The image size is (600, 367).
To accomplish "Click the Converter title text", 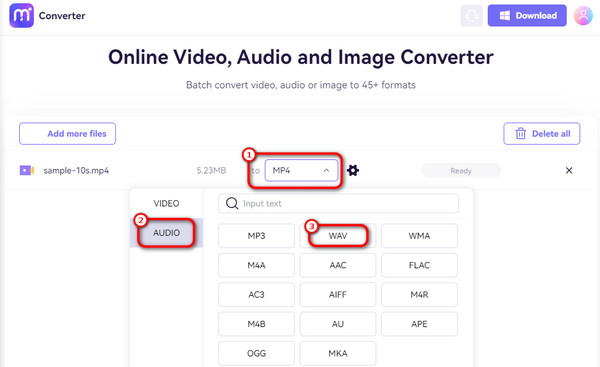I will pos(62,16).
